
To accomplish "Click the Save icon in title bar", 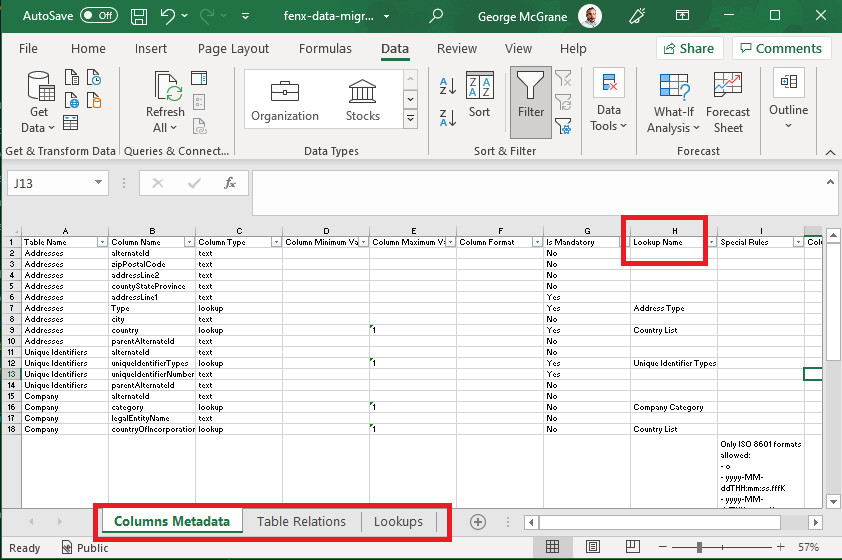I will click(x=139, y=16).
